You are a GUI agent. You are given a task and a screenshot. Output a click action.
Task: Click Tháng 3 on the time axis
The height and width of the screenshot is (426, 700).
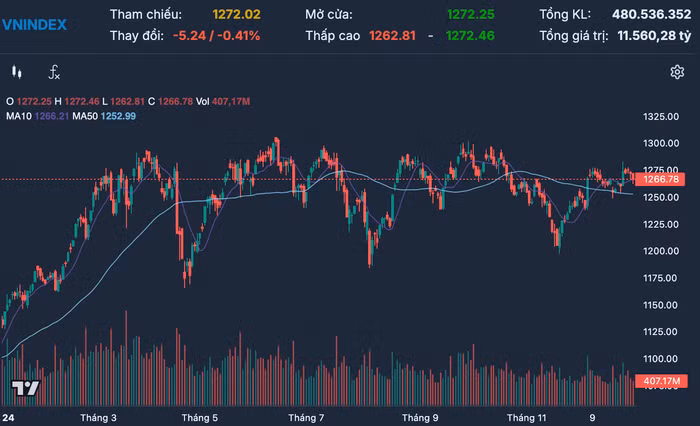coord(98,417)
